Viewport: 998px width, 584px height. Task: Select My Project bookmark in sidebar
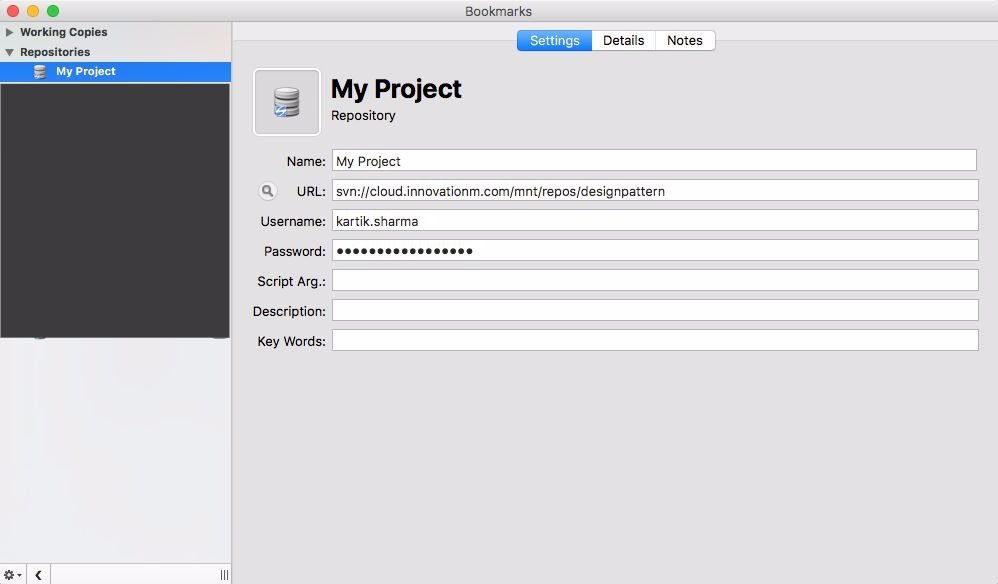86,72
